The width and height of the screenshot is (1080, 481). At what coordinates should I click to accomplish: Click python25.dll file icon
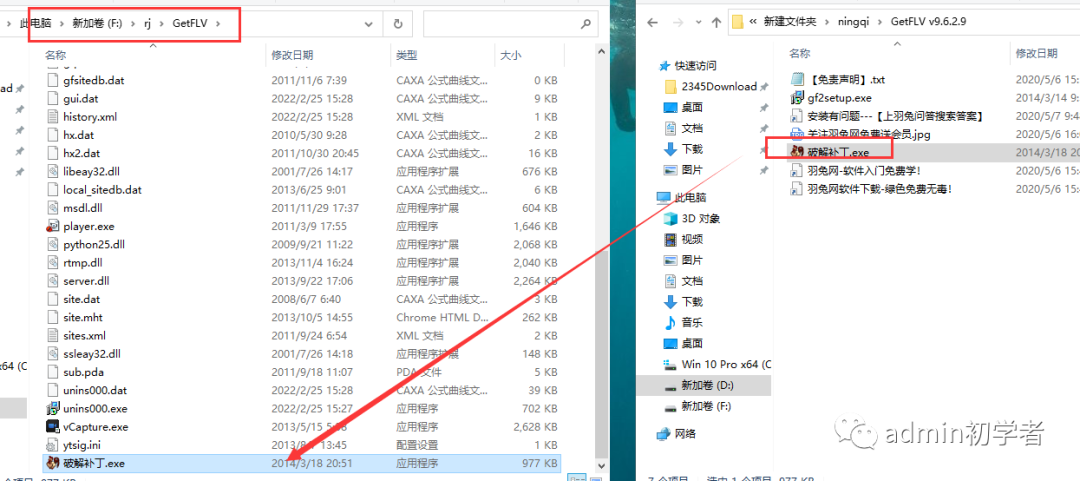53,244
